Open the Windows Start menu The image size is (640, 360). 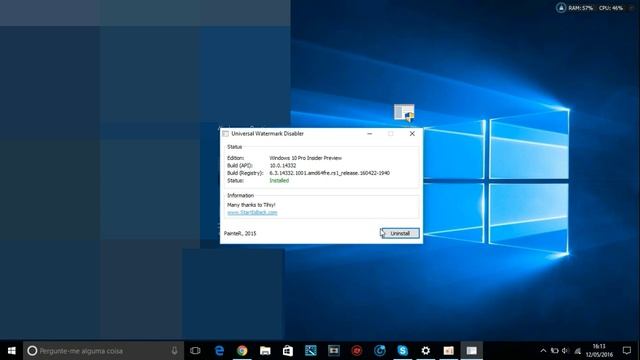pyautogui.click(x=11, y=351)
